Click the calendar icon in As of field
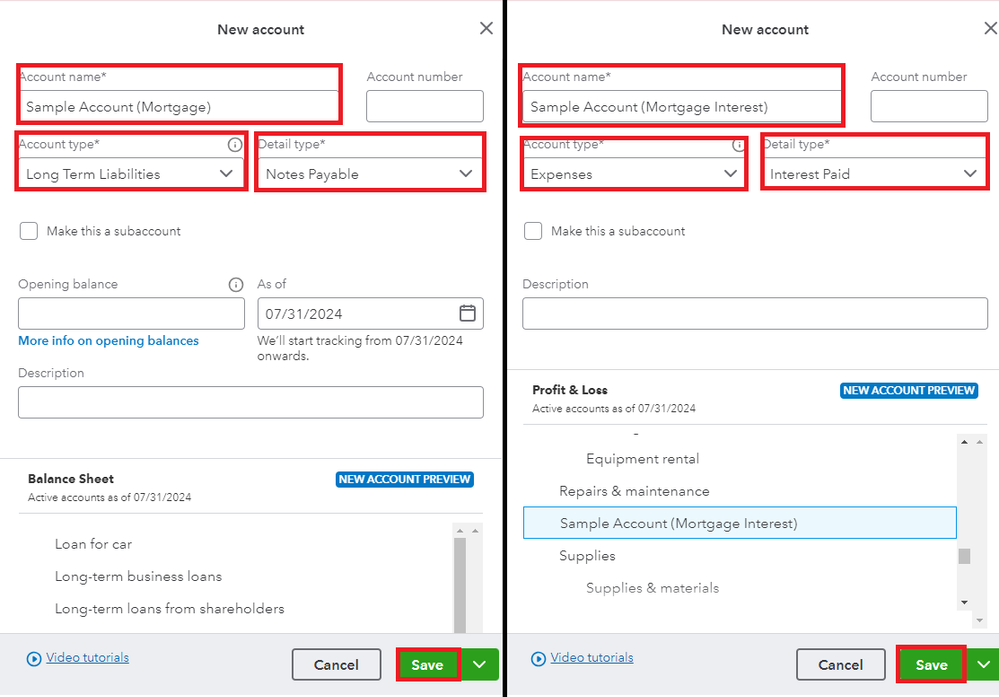 pos(467,313)
